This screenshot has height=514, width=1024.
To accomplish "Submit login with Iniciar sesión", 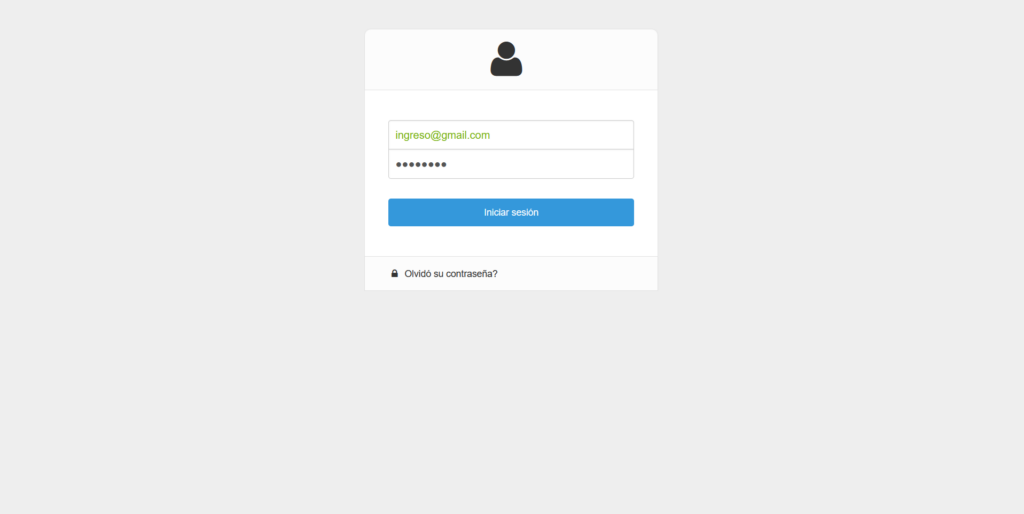I will (x=511, y=212).
